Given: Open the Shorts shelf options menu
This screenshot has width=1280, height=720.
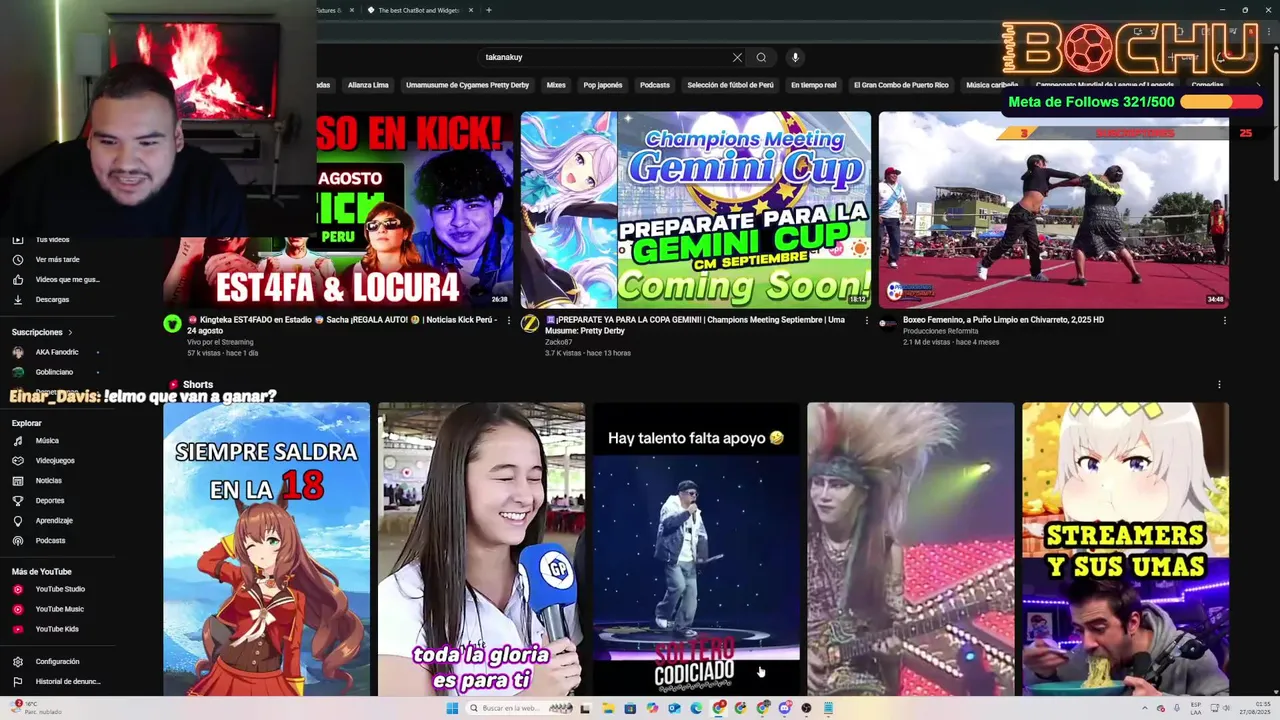Looking at the screenshot, I should tap(1219, 384).
